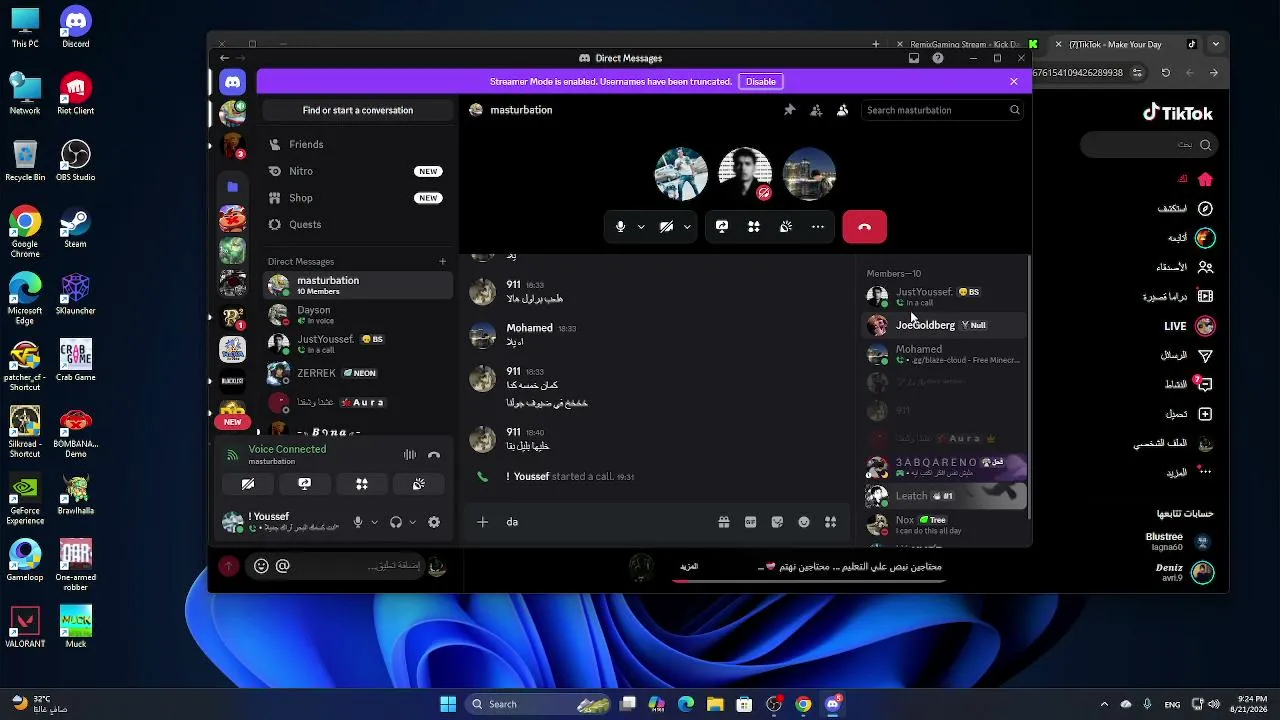Open the Windows Start menu
The height and width of the screenshot is (720, 1280).
[x=448, y=704]
